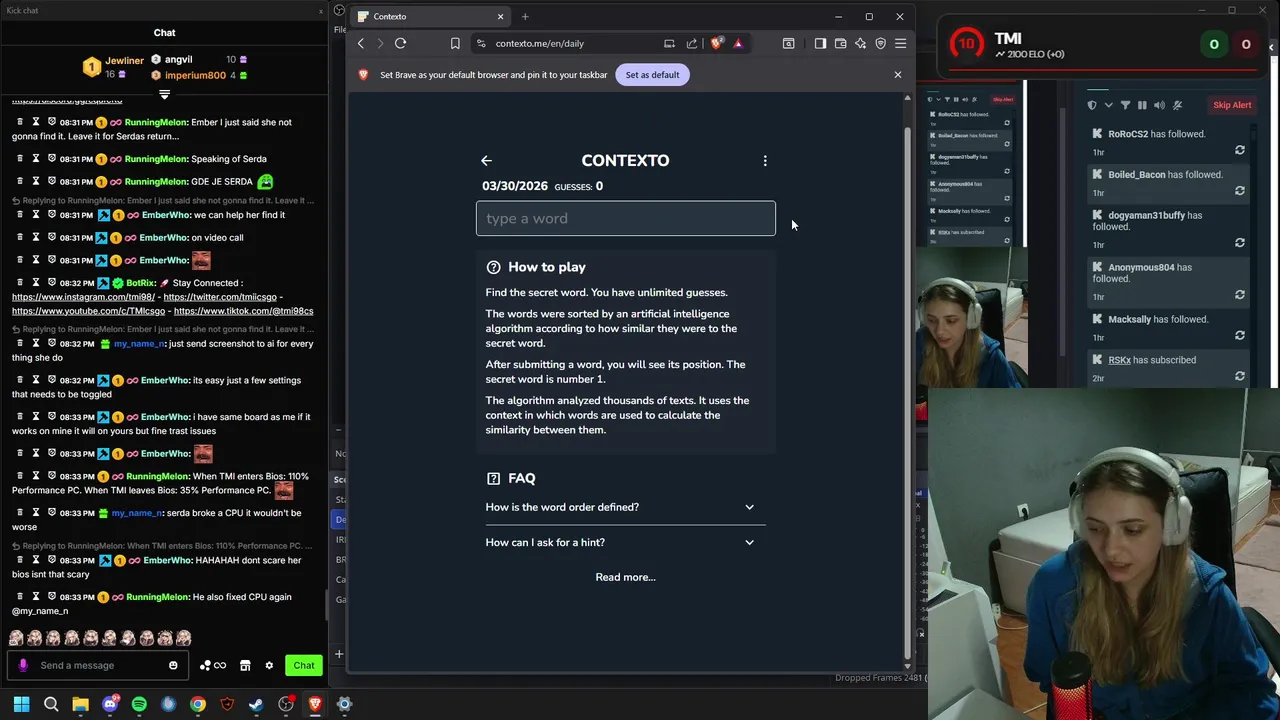Click the Chat header in Kick chat
The width and height of the screenshot is (1280, 720).
pyautogui.click(x=164, y=32)
